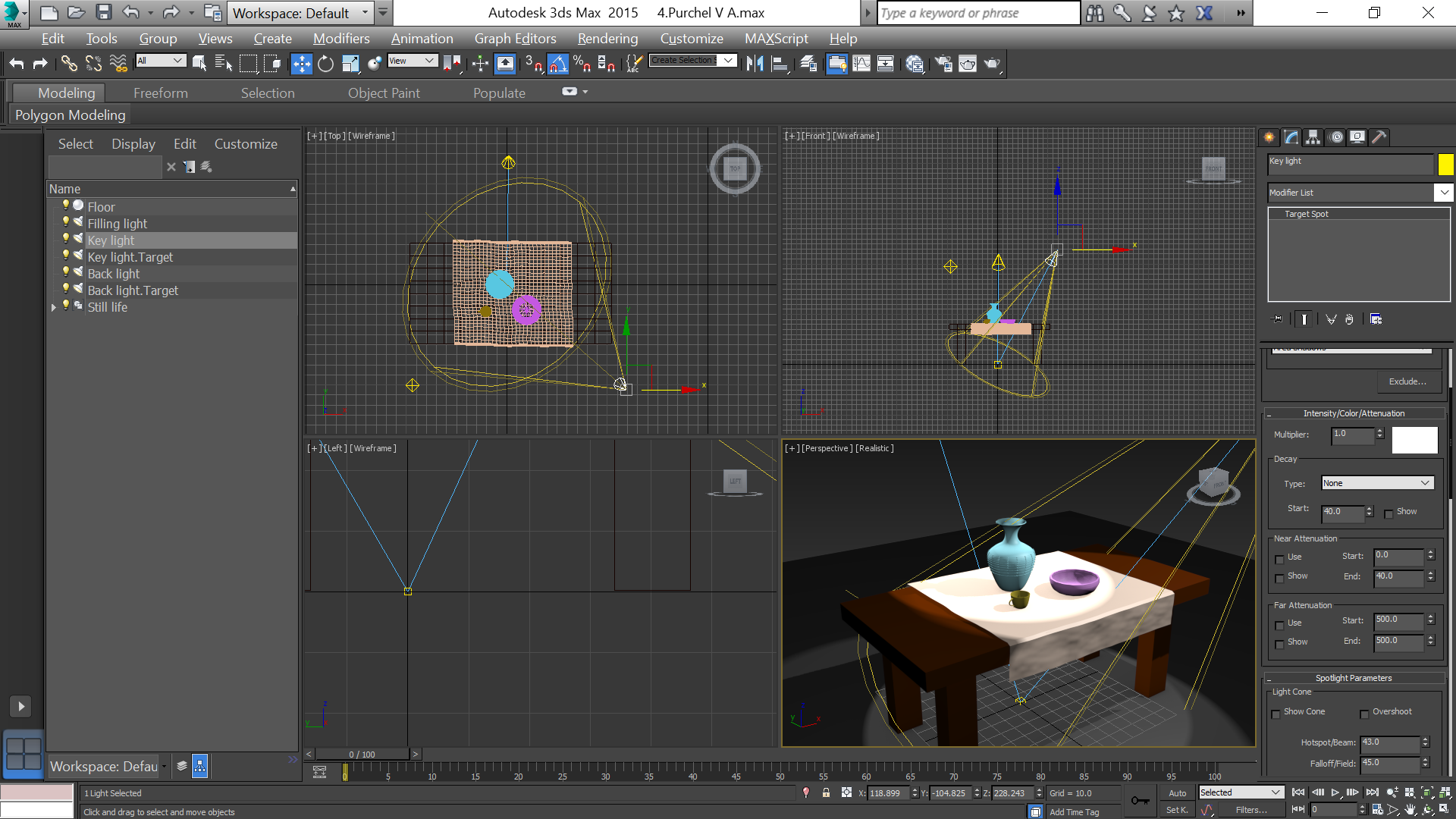
Task: Open the Decay Type dropdown
Action: 1377,483
